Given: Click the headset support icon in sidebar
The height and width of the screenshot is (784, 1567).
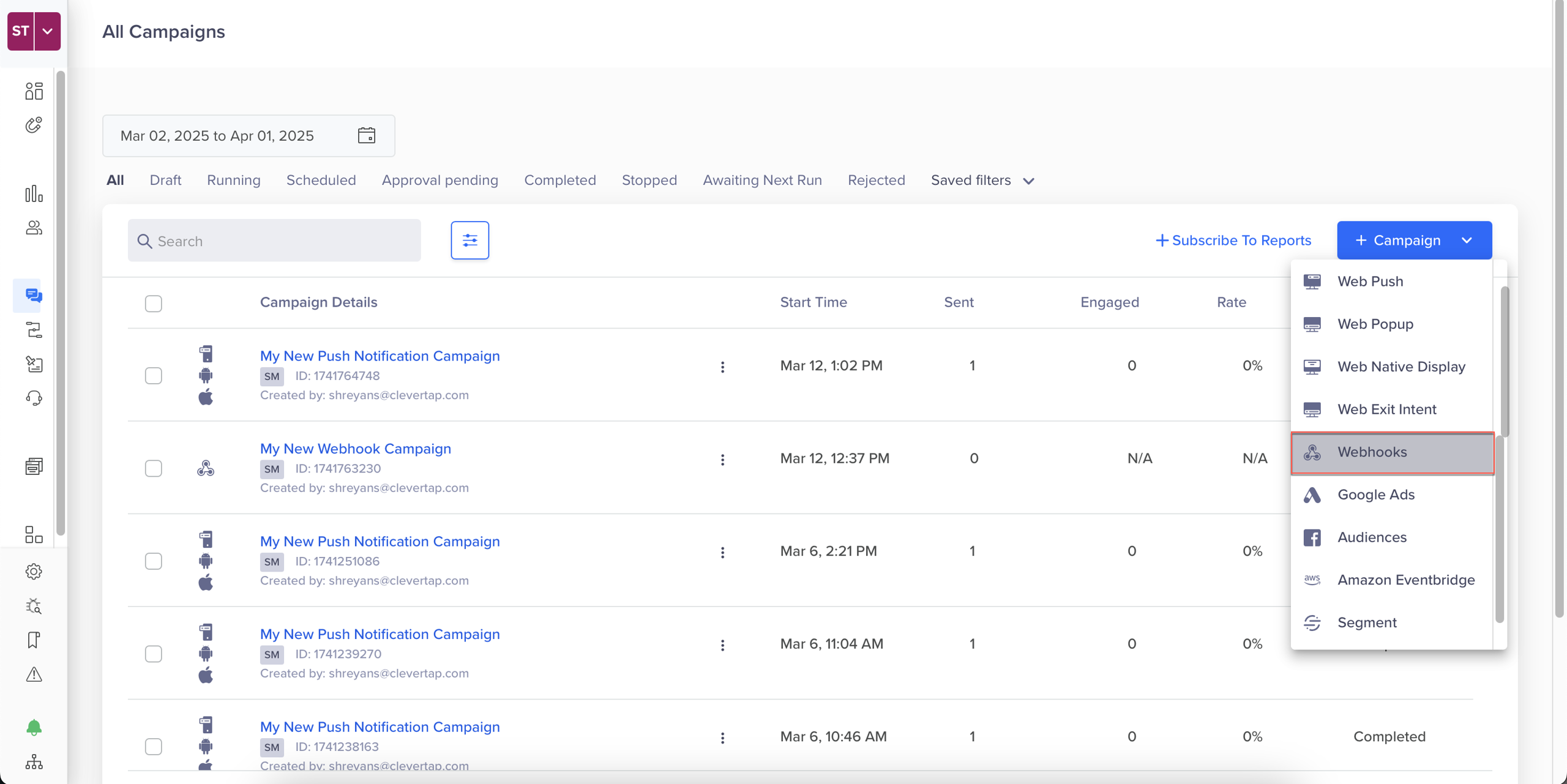Looking at the screenshot, I should 34,398.
